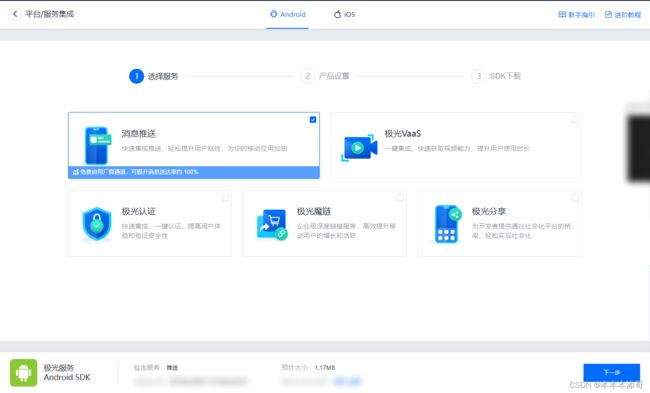Screen dimensions: 650x393
Task: Click the green Android robot SDK icon
Action: pos(24,373)
